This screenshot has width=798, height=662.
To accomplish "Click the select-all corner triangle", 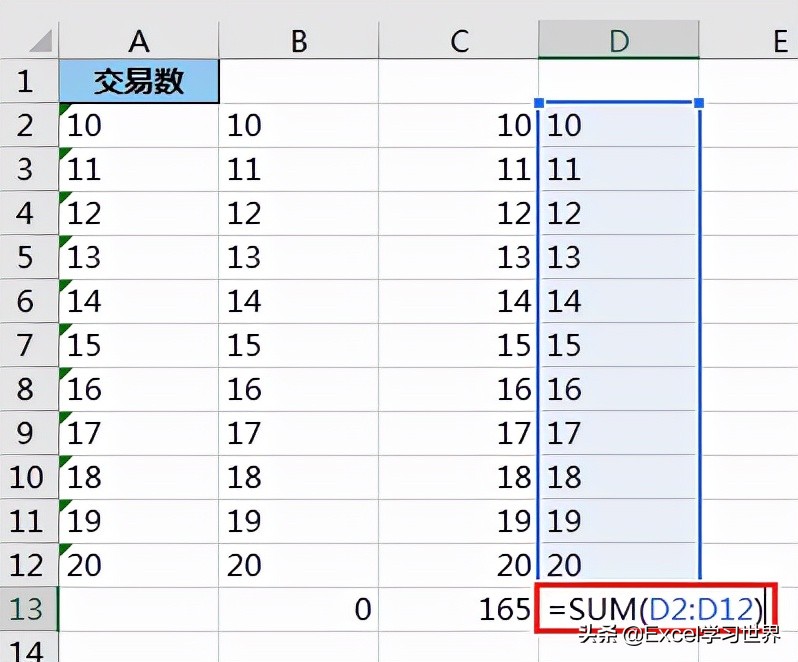I will 41,41.
